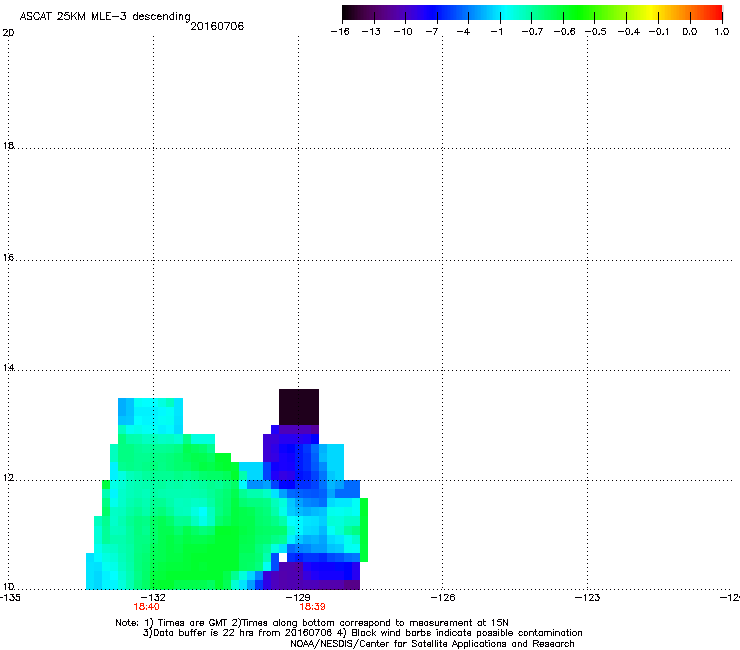
Task: Click latitude label 20
Action: 8,33
